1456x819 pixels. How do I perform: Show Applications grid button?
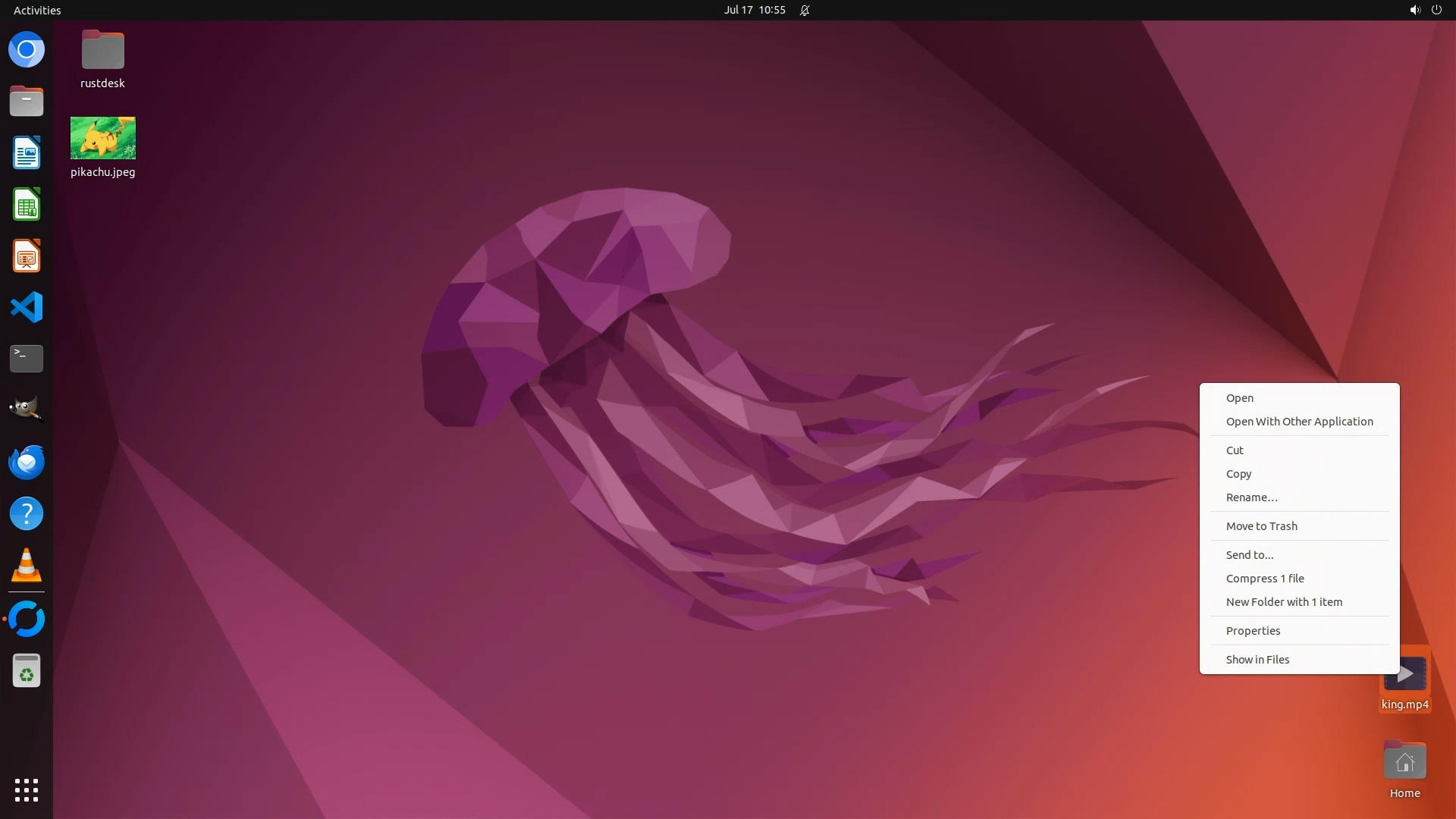[27, 790]
